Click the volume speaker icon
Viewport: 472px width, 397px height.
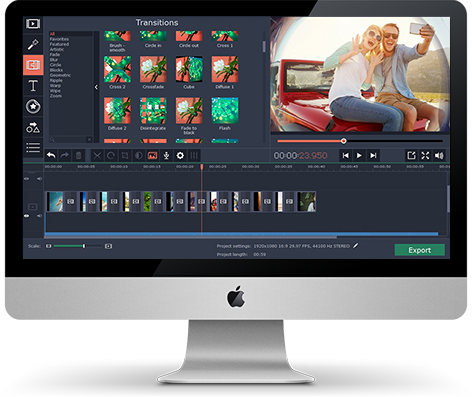click(439, 155)
